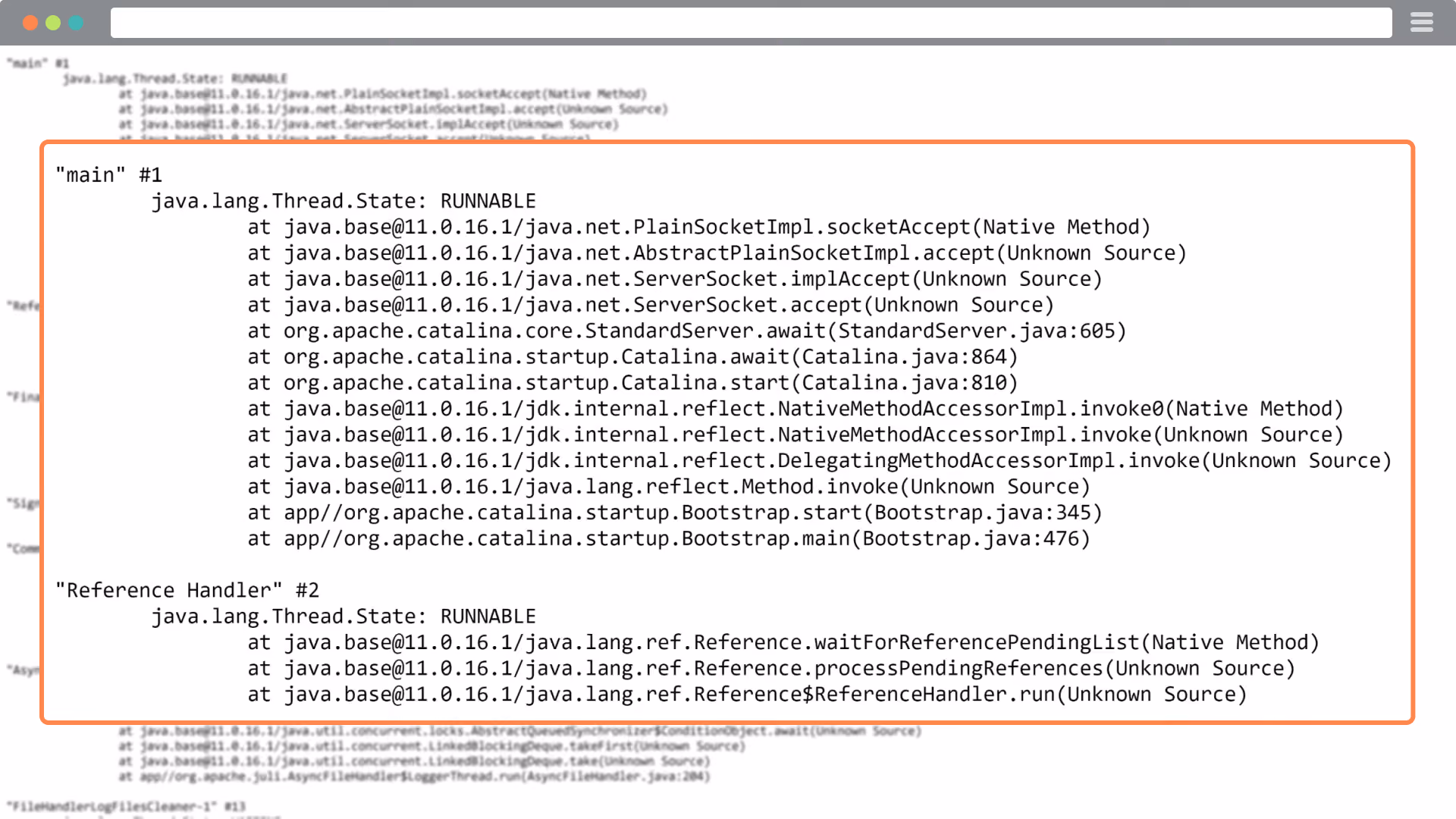The image size is (1456, 819).
Task: Click the blurred AsyncFileHandler.java:204 line
Action: click(x=414, y=777)
